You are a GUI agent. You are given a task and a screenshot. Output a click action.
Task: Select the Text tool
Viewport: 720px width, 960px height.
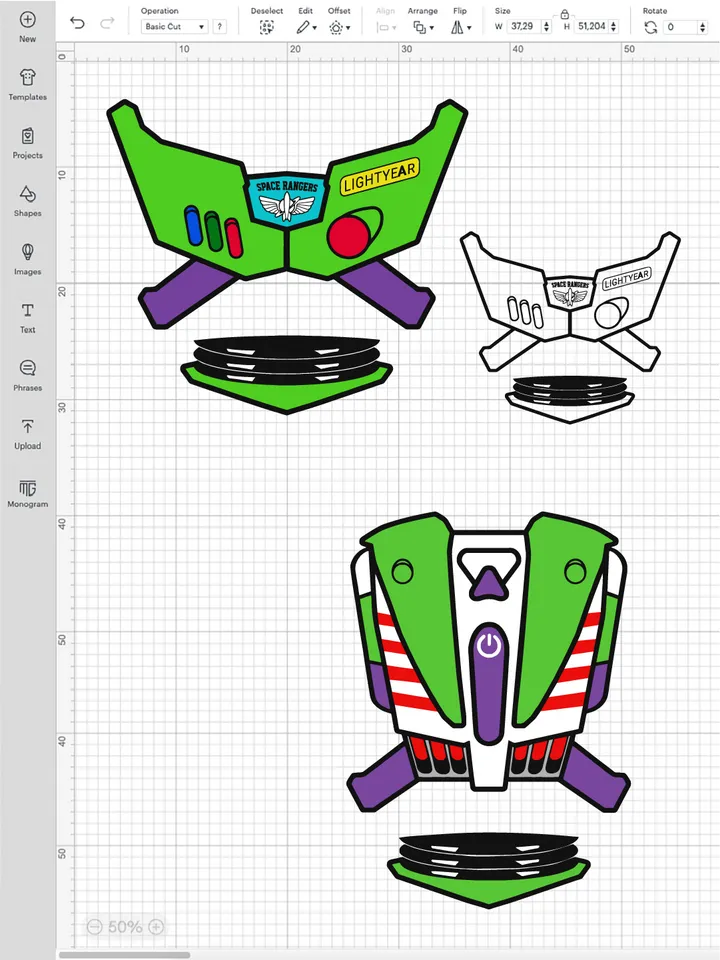coord(28,317)
